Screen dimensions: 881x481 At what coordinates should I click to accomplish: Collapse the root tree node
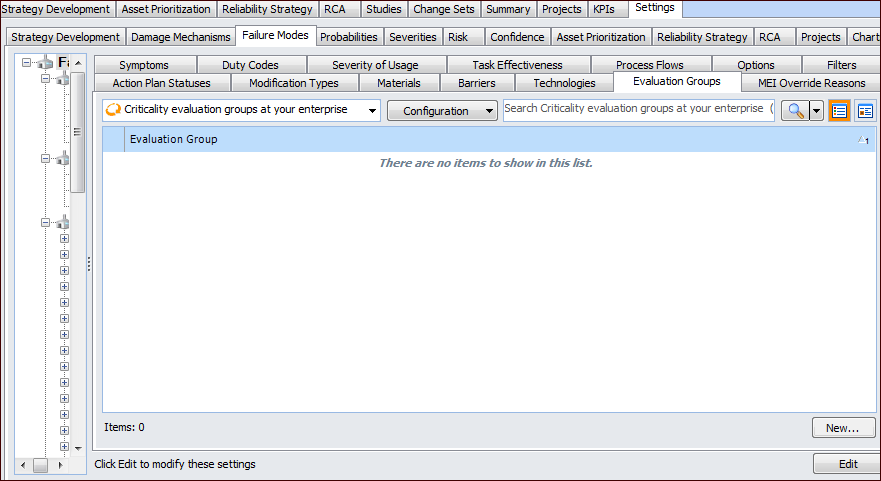26,62
